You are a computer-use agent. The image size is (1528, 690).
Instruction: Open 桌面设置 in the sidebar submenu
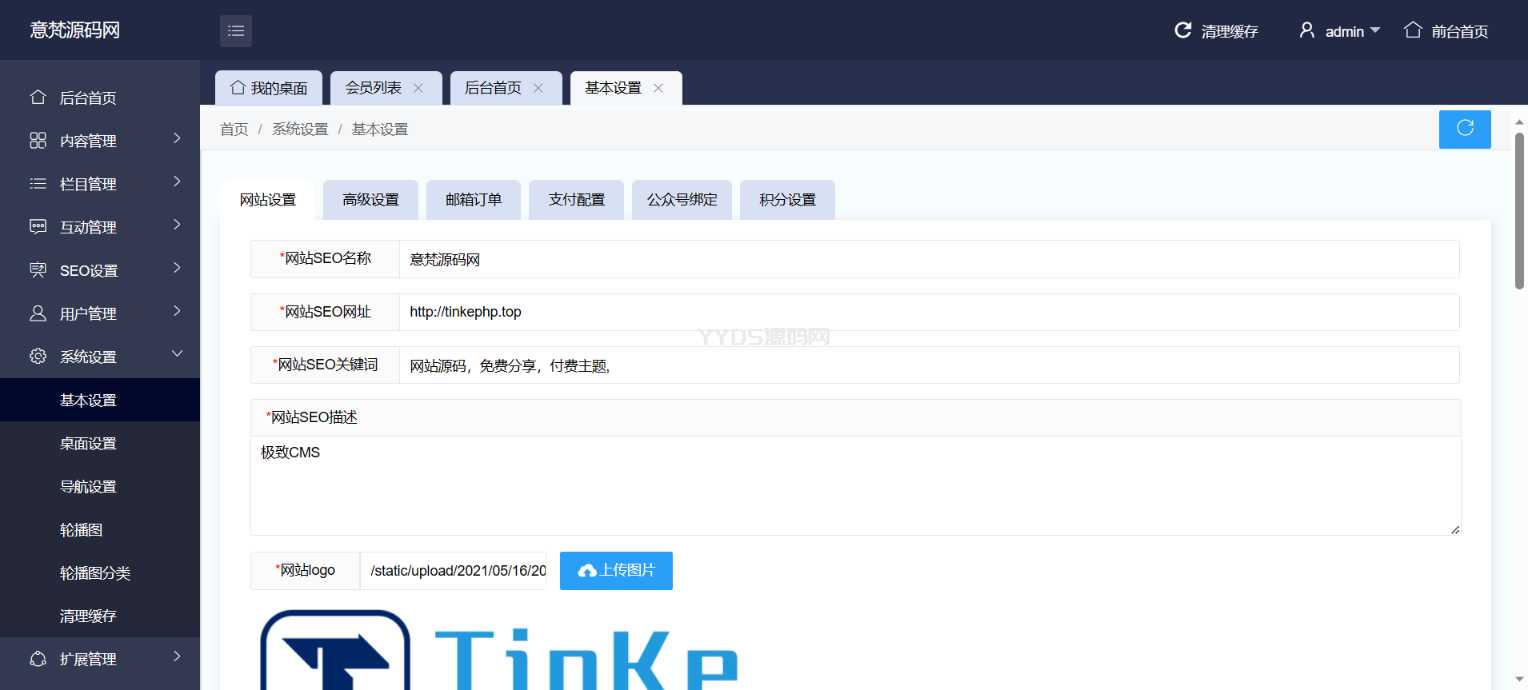pos(88,443)
